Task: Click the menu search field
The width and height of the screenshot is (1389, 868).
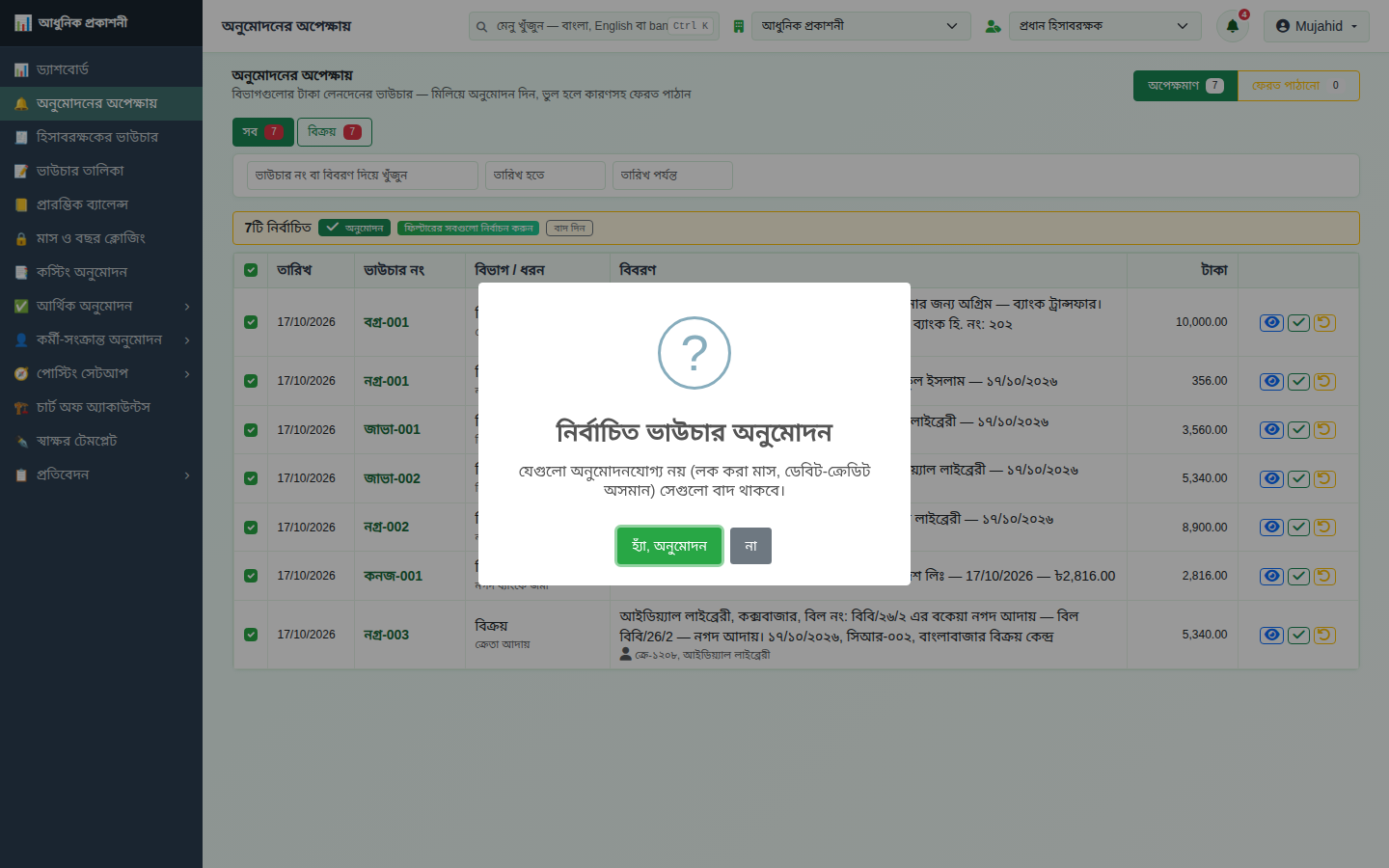Action: 593,26
